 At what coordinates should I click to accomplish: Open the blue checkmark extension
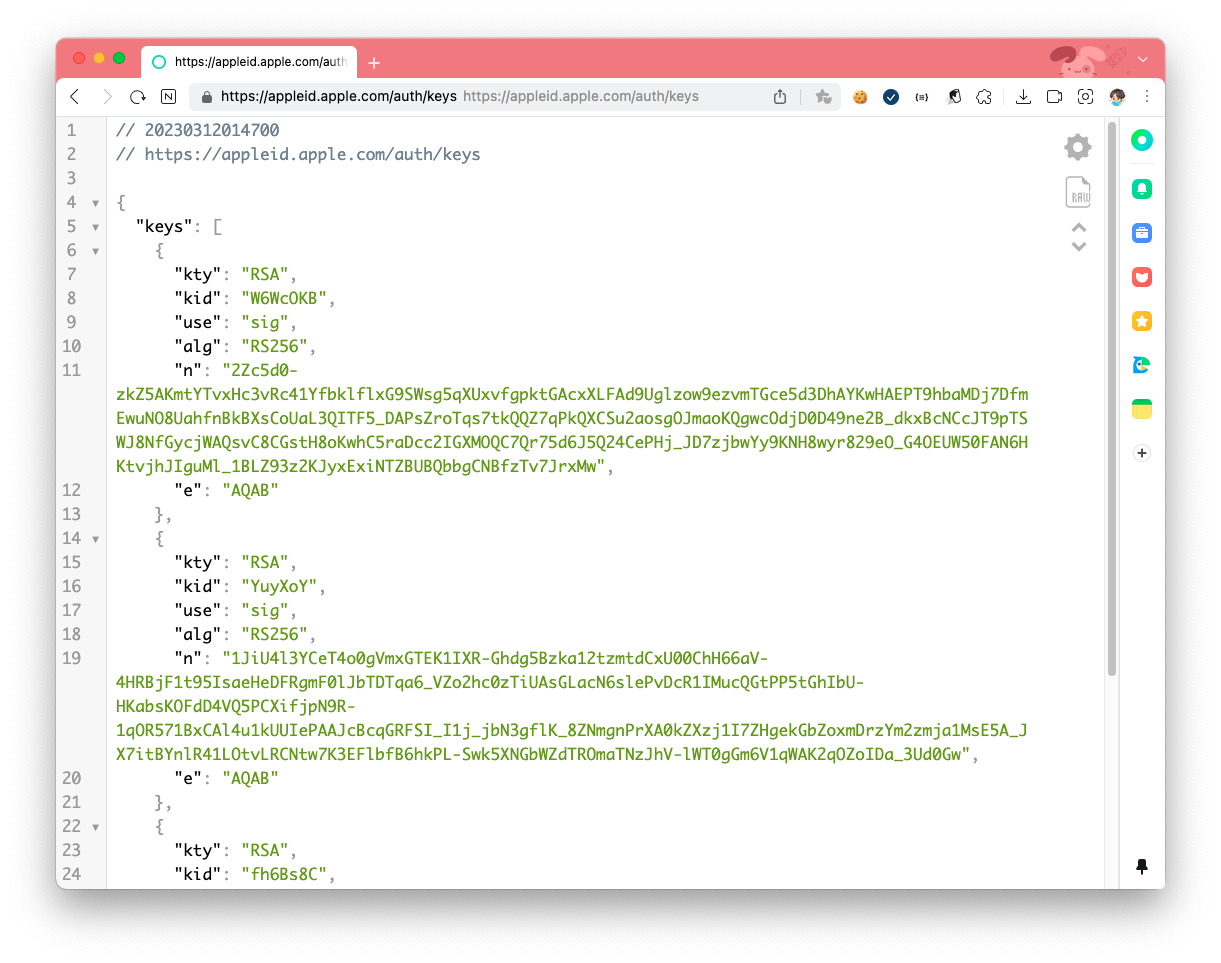(891, 97)
